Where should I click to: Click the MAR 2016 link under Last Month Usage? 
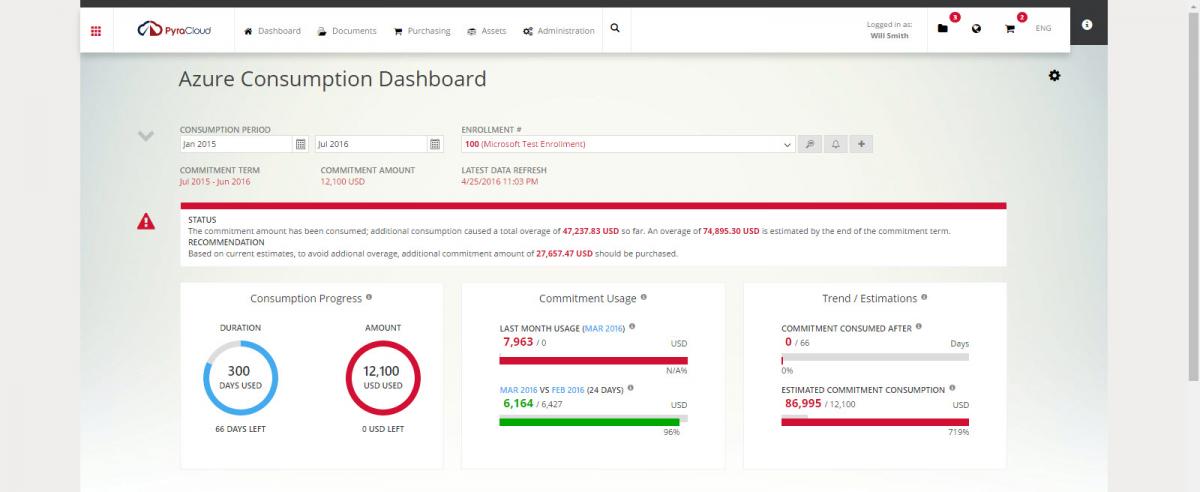pos(604,328)
